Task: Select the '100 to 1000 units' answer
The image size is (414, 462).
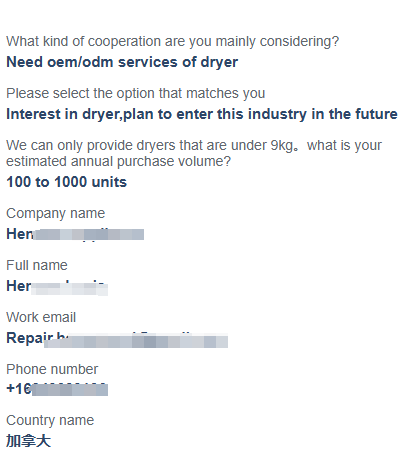Action: click(x=67, y=182)
